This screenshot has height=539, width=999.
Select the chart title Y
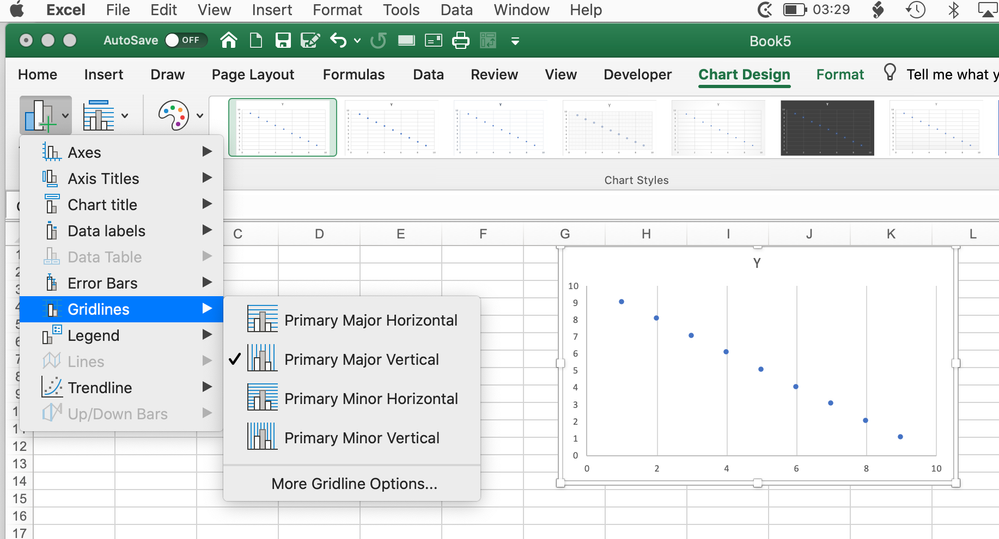tap(756, 263)
